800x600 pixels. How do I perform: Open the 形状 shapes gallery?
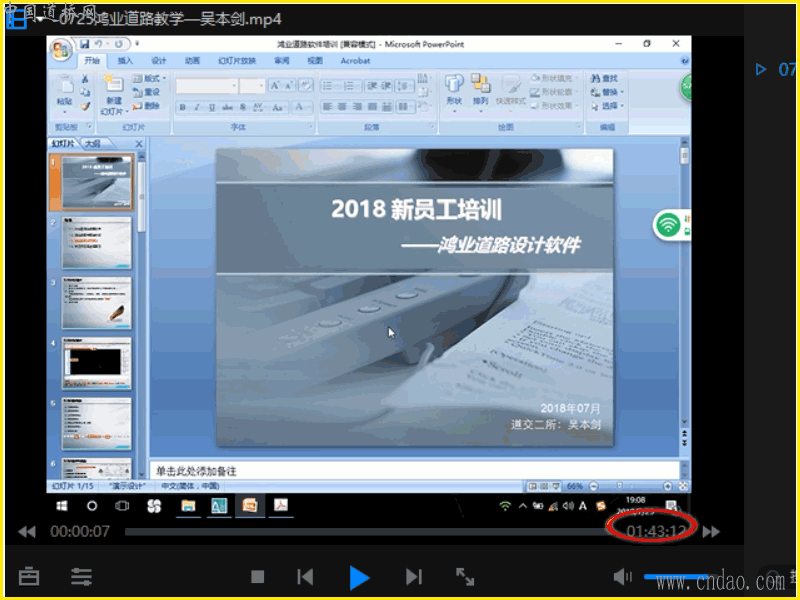[454, 91]
